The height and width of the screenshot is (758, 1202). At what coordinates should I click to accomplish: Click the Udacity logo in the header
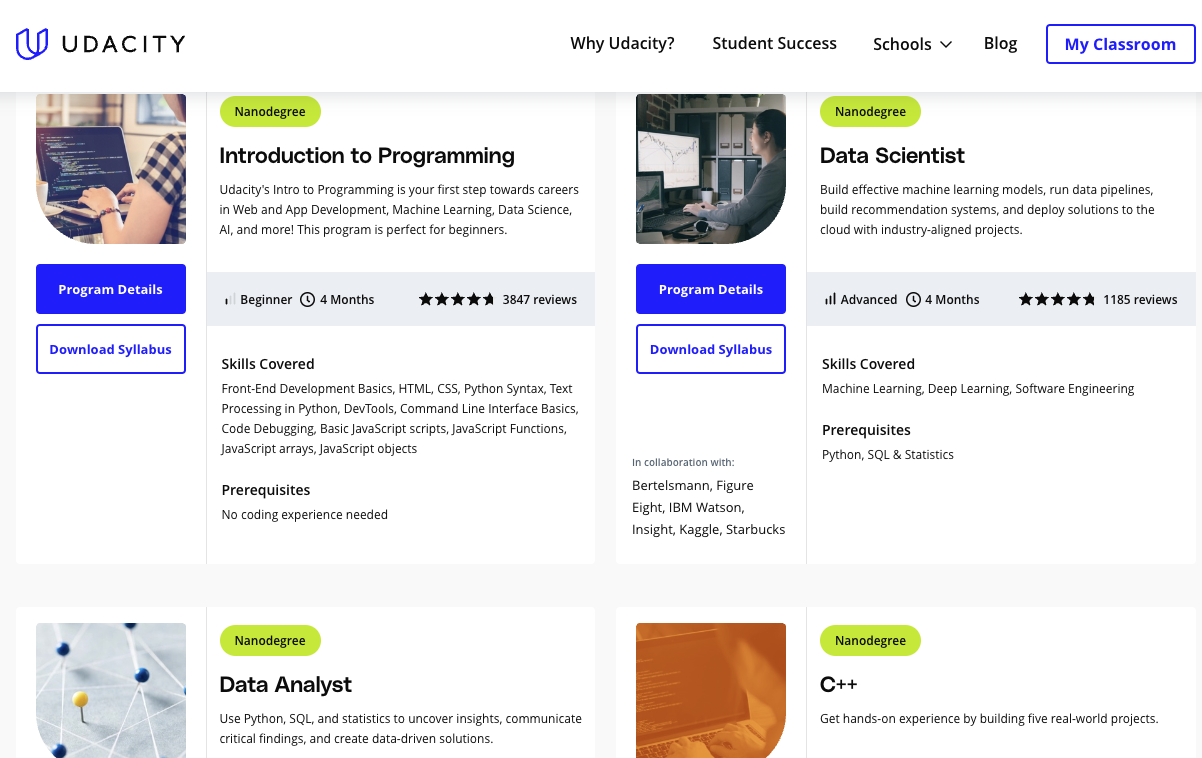(x=99, y=43)
